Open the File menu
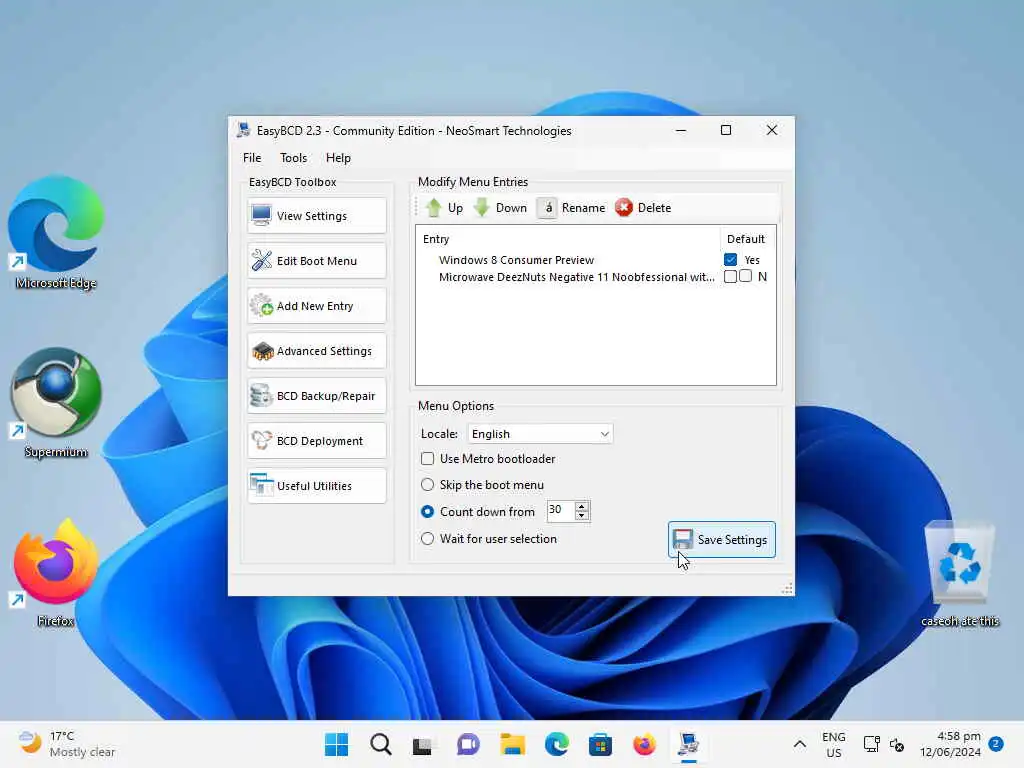The image size is (1024, 768). click(x=252, y=158)
